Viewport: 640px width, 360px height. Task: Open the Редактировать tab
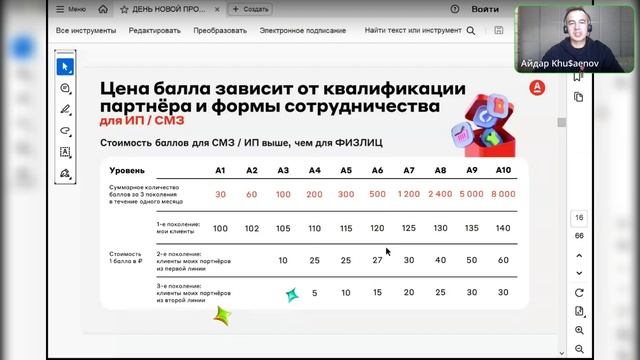click(154, 31)
